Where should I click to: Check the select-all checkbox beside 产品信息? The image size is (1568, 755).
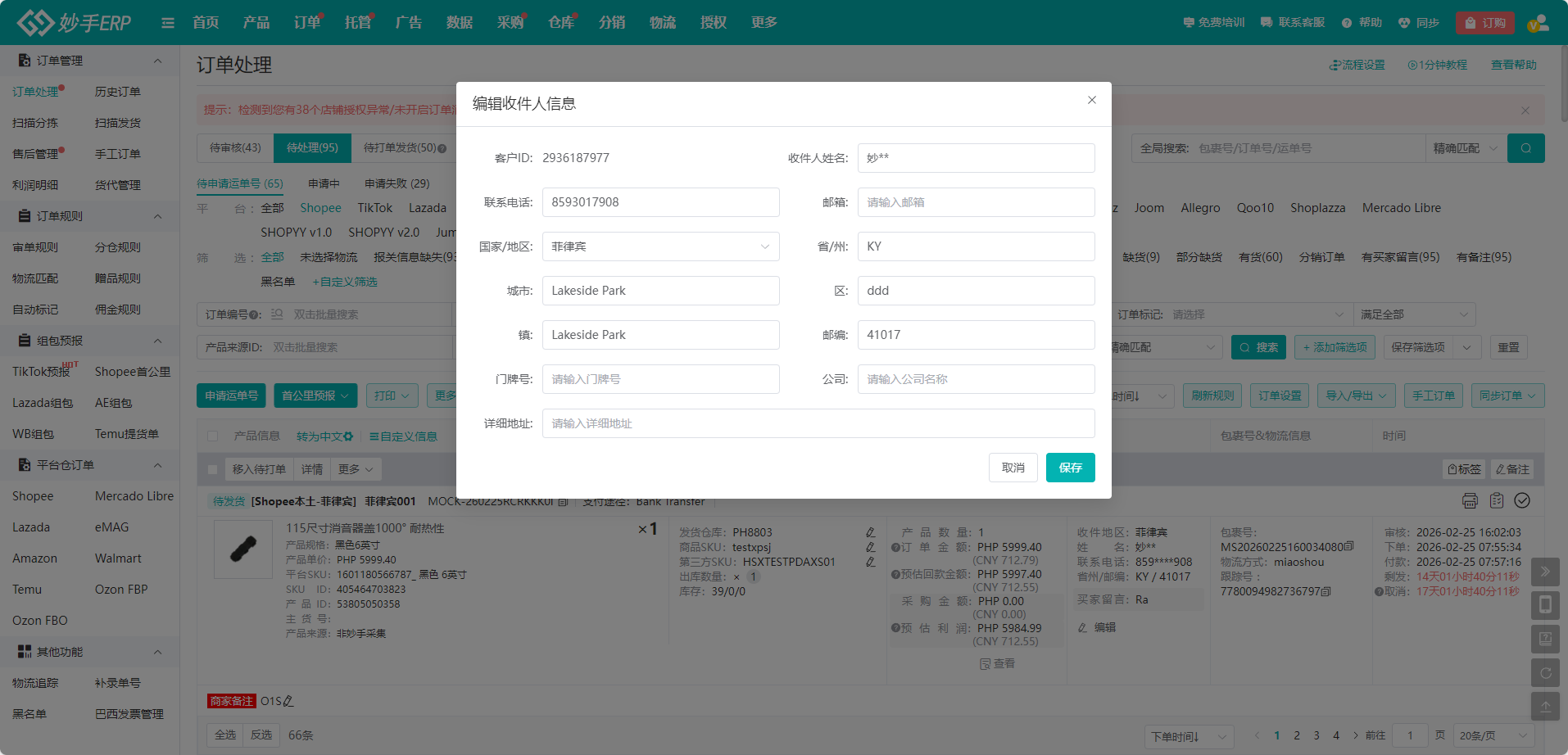pos(213,436)
